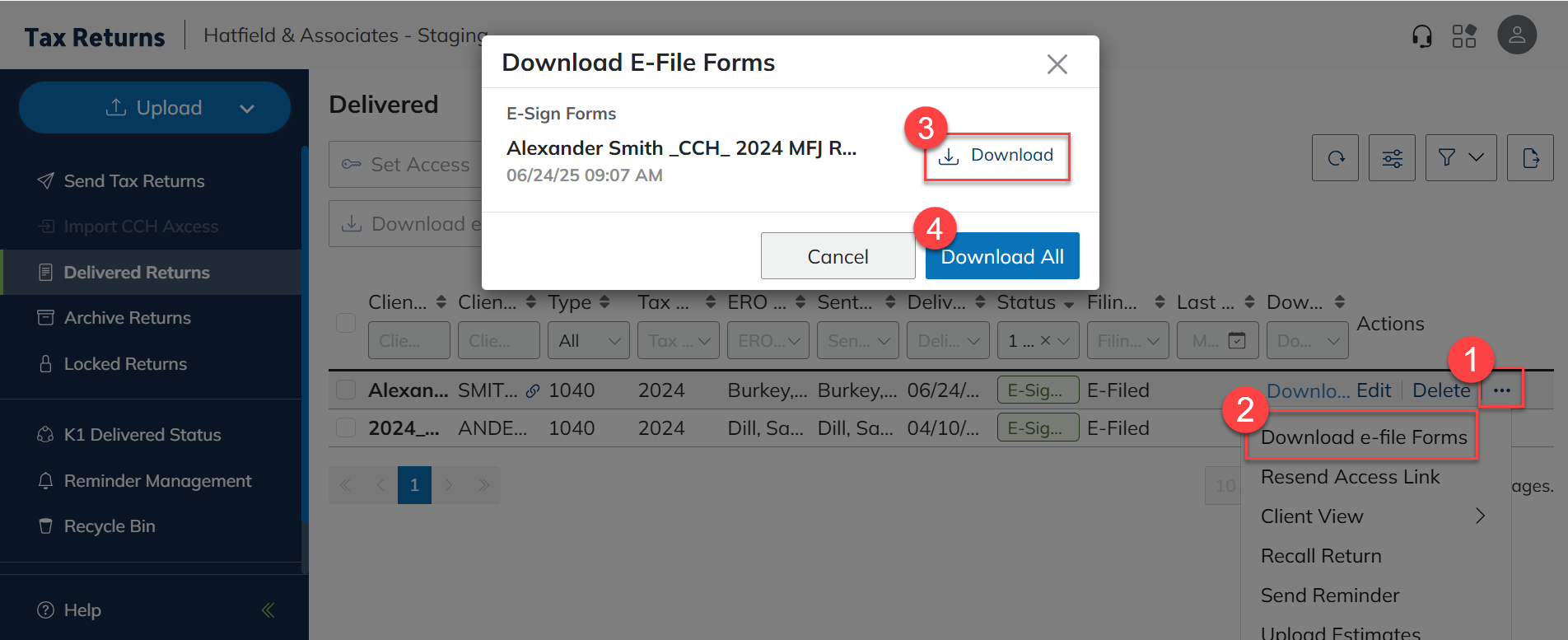This screenshot has height=640, width=1568.
Task: Expand the Upload button dropdown
Action: 247,108
